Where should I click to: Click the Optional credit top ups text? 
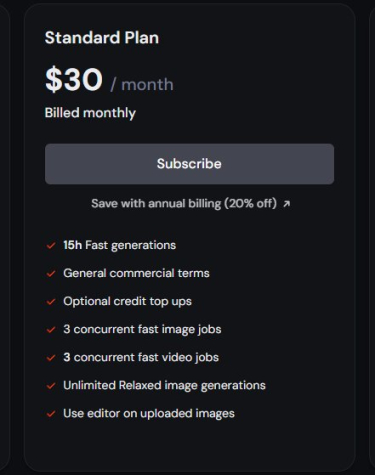(127, 302)
